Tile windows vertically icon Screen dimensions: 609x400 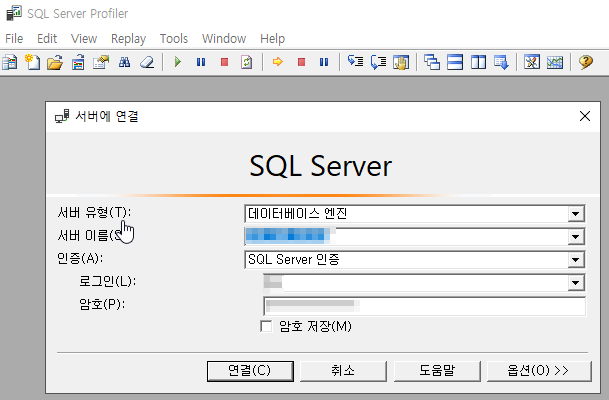click(478, 62)
